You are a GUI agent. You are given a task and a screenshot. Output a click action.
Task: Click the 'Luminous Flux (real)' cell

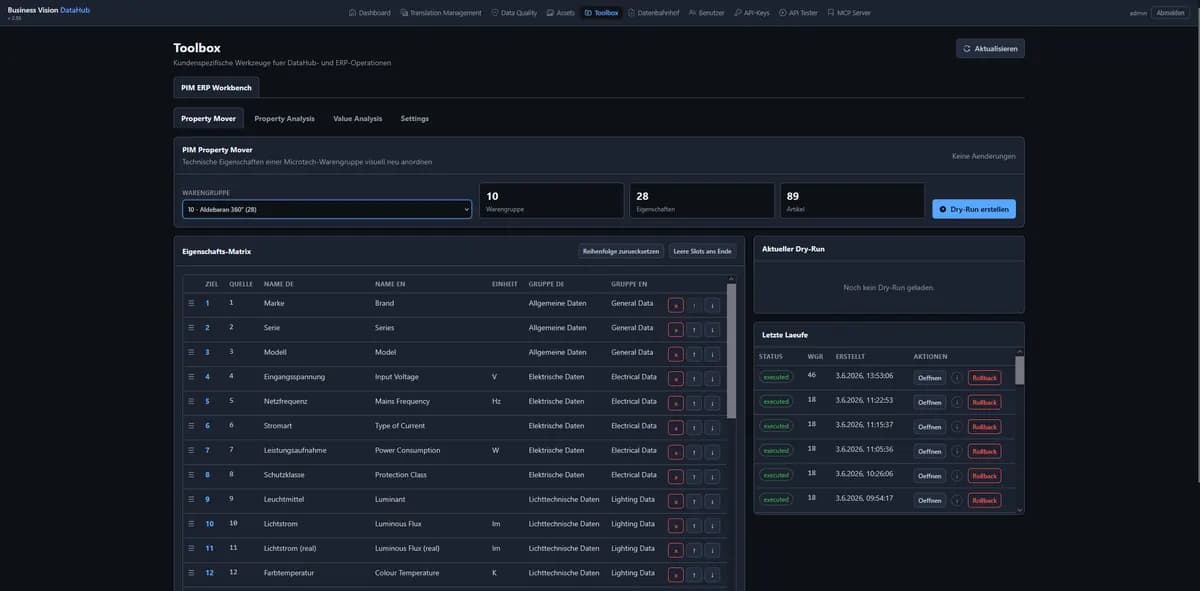click(x=407, y=548)
